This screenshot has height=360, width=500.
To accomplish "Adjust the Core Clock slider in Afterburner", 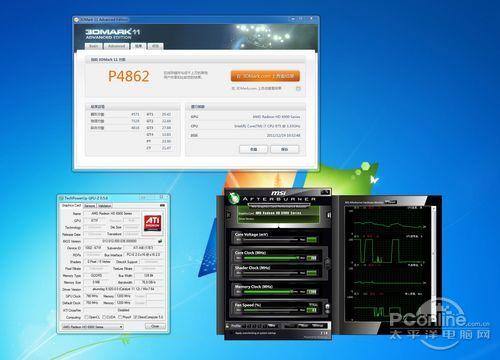I will (x=270, y=258).
